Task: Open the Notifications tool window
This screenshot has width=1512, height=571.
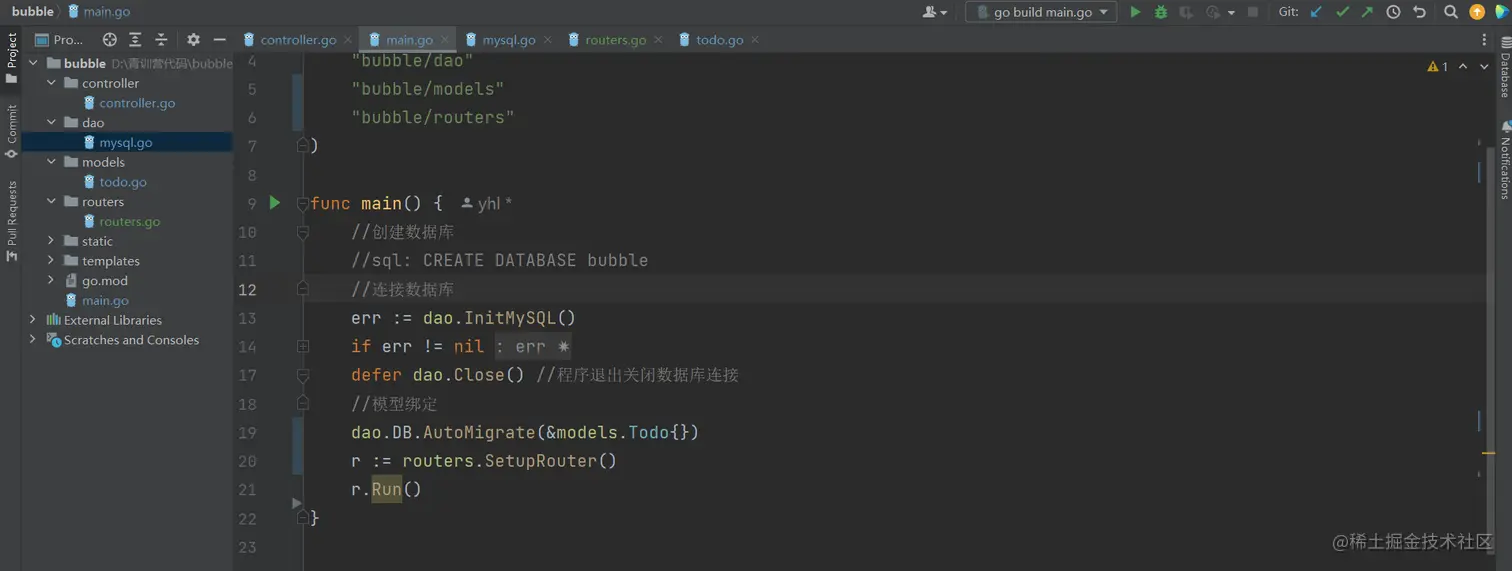Action: (x=1504, y=160)
